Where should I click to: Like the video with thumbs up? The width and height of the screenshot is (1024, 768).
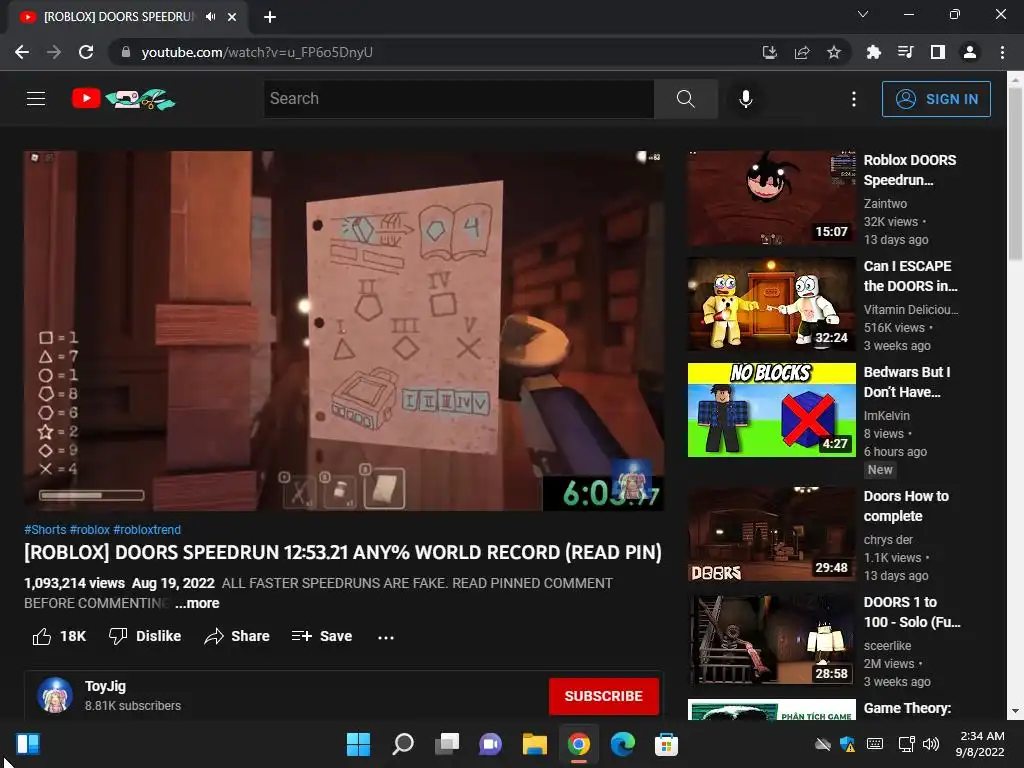pyautogui.click(x=59, y=636)
